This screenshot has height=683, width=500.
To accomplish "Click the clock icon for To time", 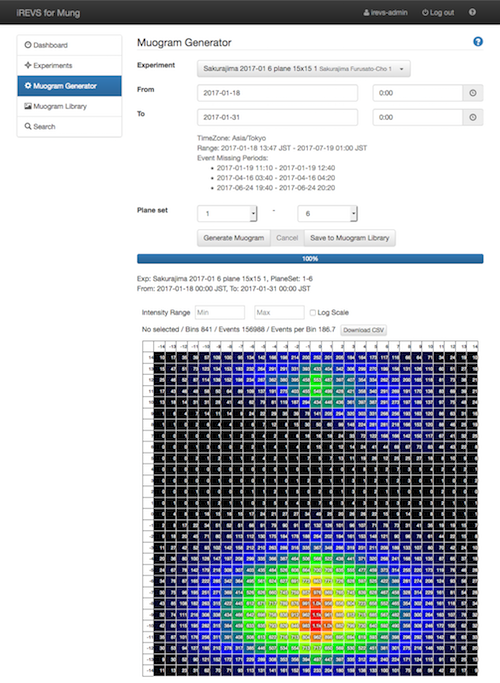I will click(x=473, y=117).
